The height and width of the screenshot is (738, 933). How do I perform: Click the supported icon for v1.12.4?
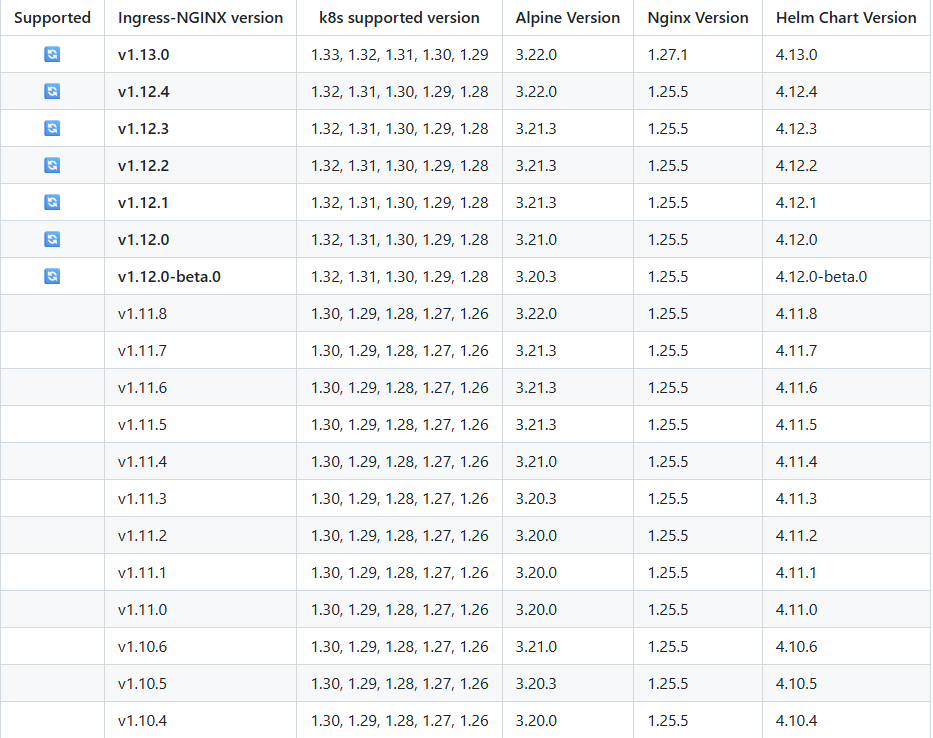[x=52, y=92]
